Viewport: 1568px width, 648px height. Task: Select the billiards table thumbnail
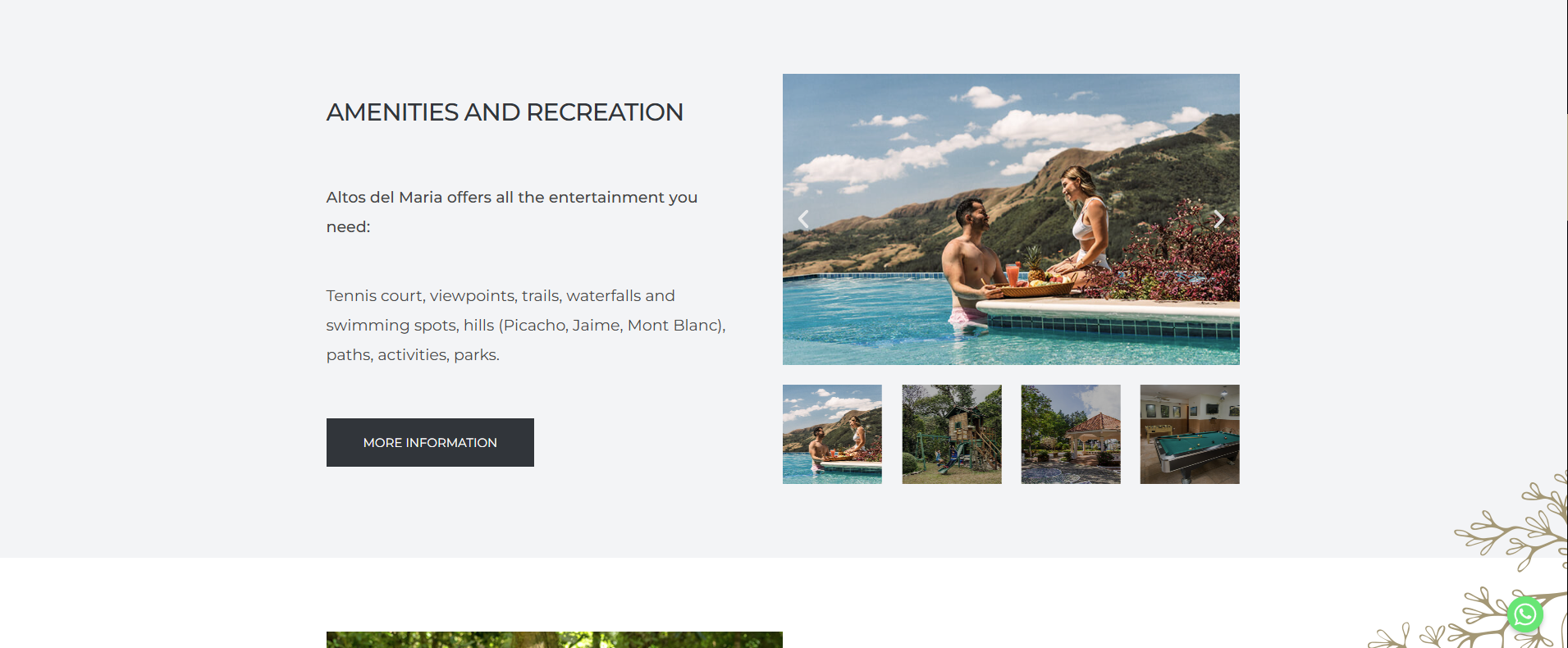(x=1190, y=434)
